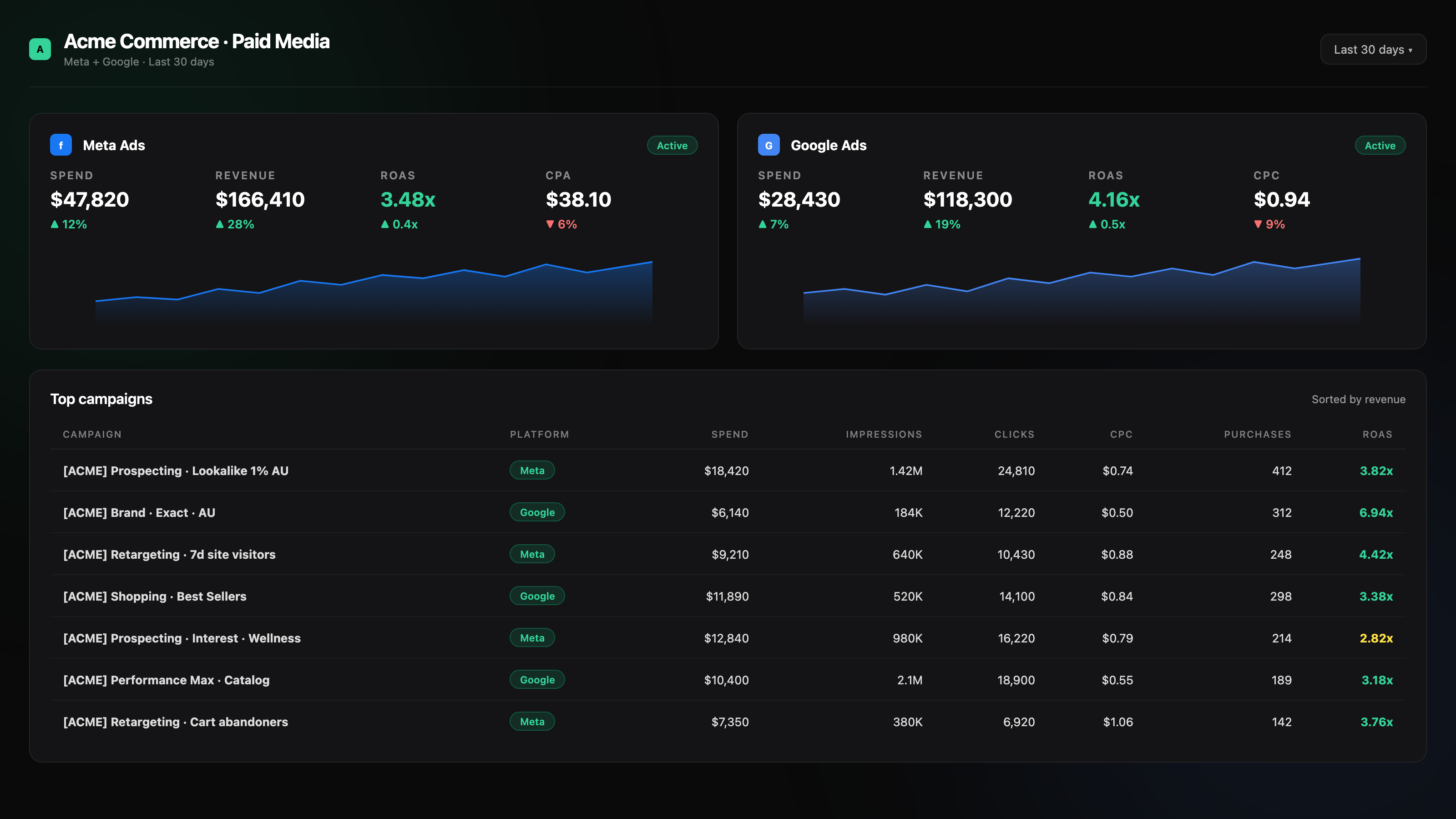Viewport: 1456px width, 819px height.
Task: Open campaign Retargeting · Cart abandoners
Action: (x=175, y=721)
